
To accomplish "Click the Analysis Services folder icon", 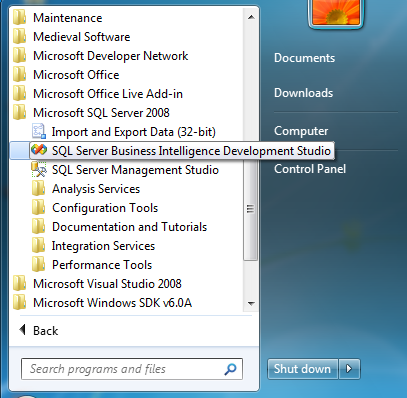I will pos(38,189).
